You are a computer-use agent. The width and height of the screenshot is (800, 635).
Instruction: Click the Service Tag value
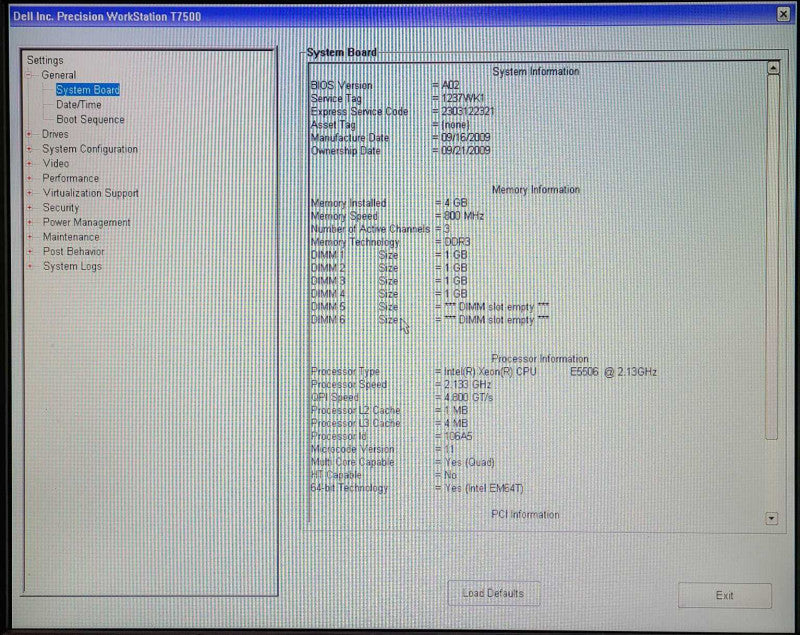[x=463, y=98]
